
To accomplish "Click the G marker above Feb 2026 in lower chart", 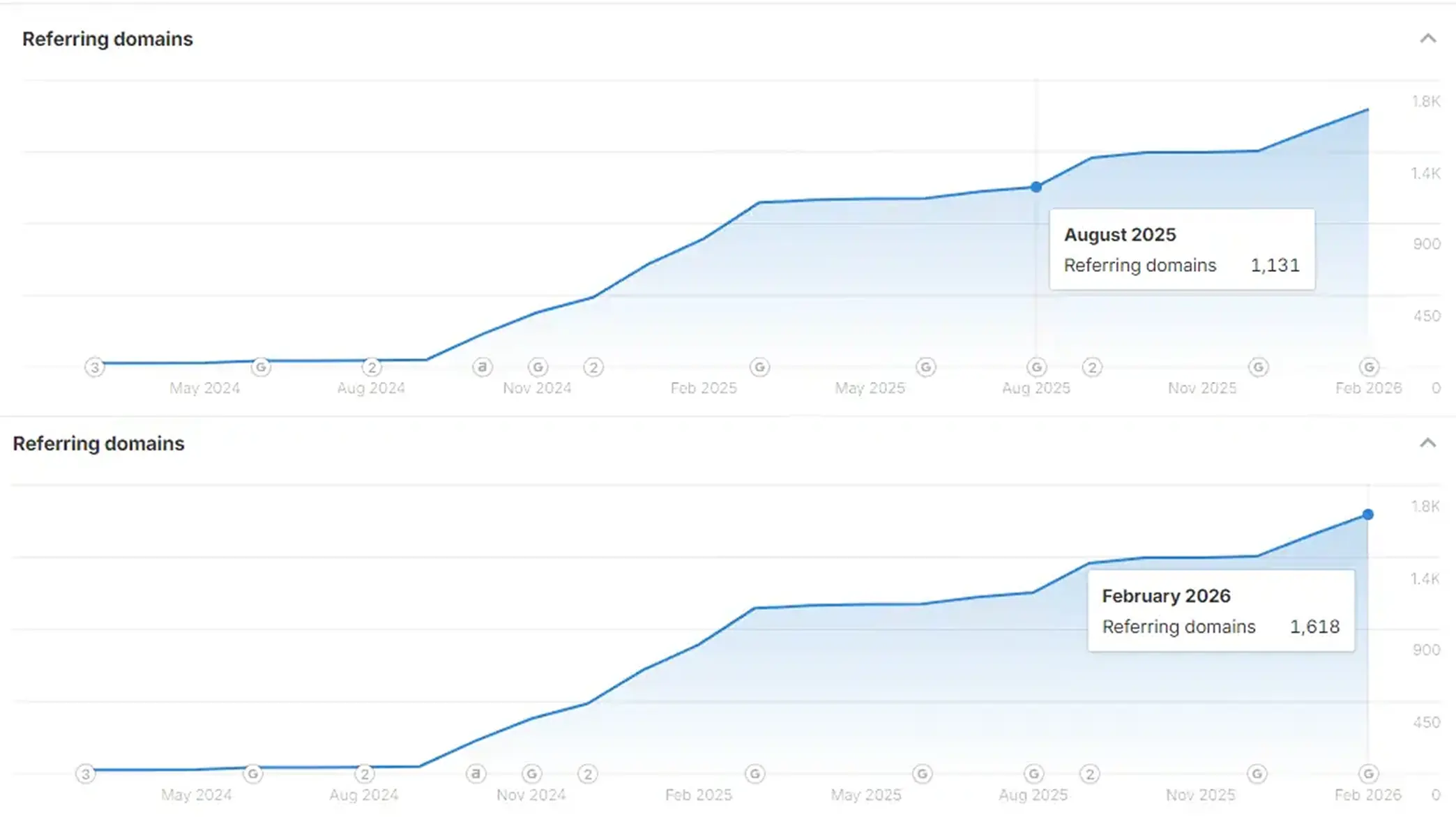I will coord(1368,774).
